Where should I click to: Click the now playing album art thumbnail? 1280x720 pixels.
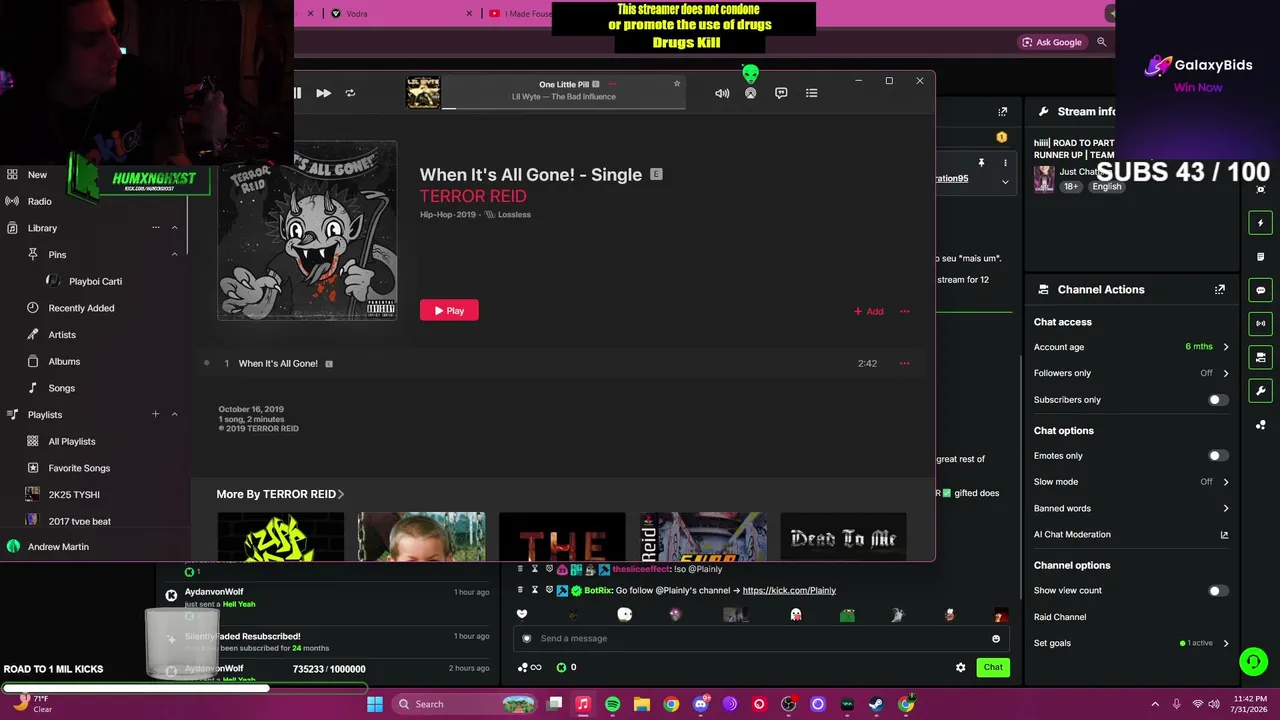click(x=423, y=92)
